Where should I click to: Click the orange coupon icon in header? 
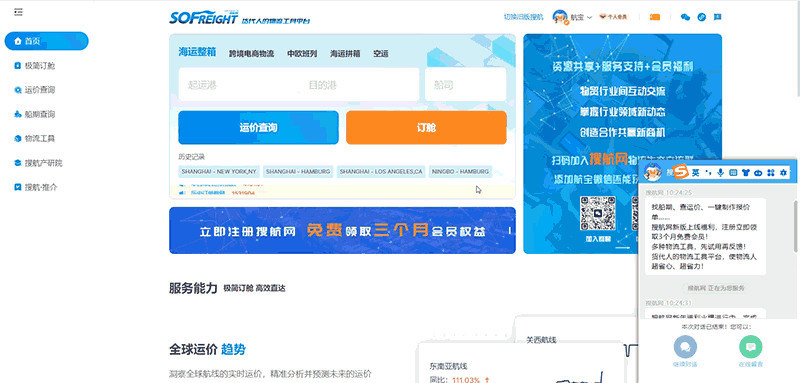tap(655, 17)
